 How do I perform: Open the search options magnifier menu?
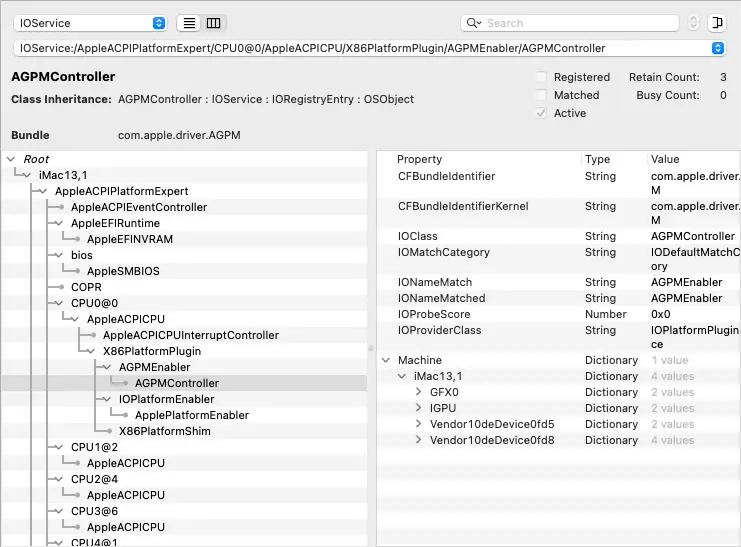(x=474, y=23)
